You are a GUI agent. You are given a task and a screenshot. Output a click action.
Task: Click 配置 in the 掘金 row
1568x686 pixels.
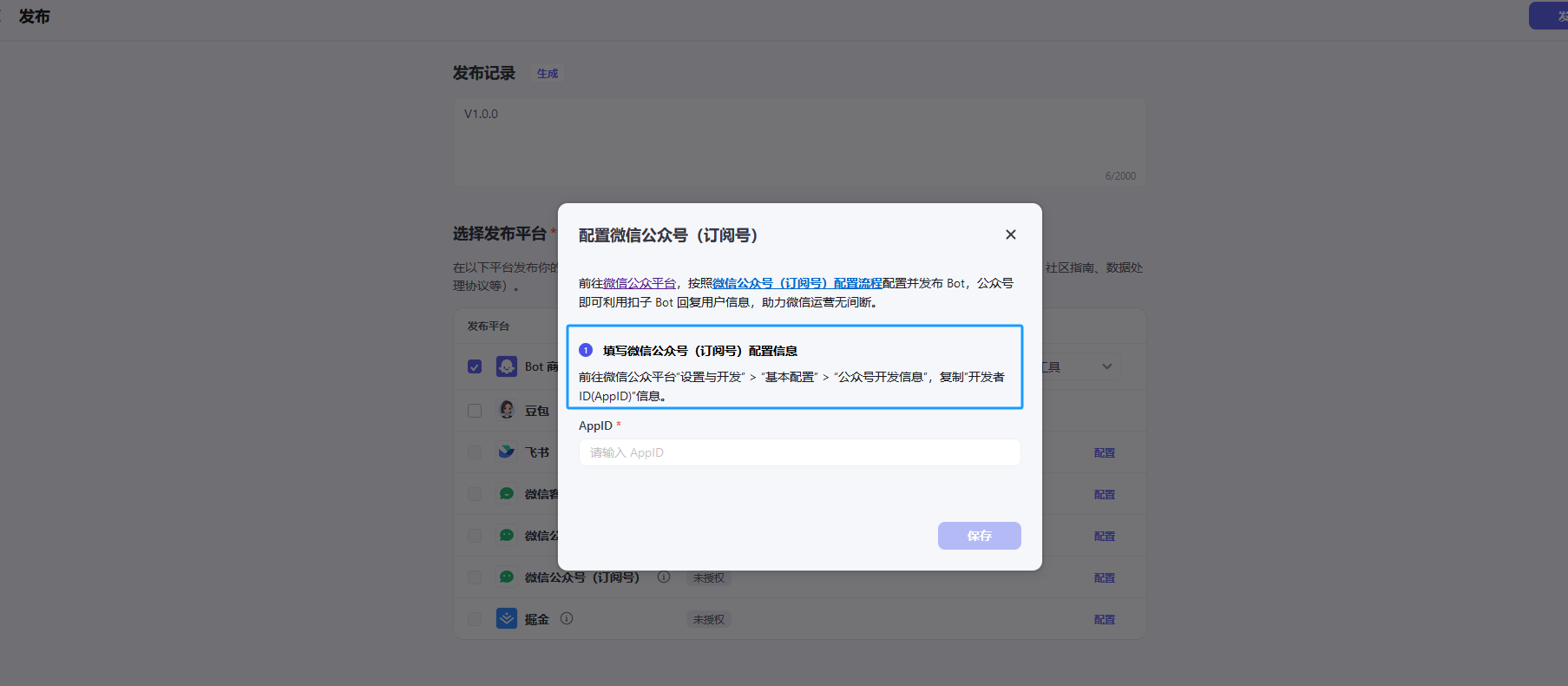1104,619
